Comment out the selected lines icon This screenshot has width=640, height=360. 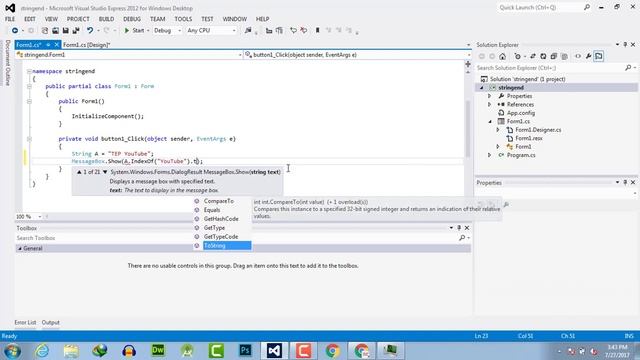293,31
